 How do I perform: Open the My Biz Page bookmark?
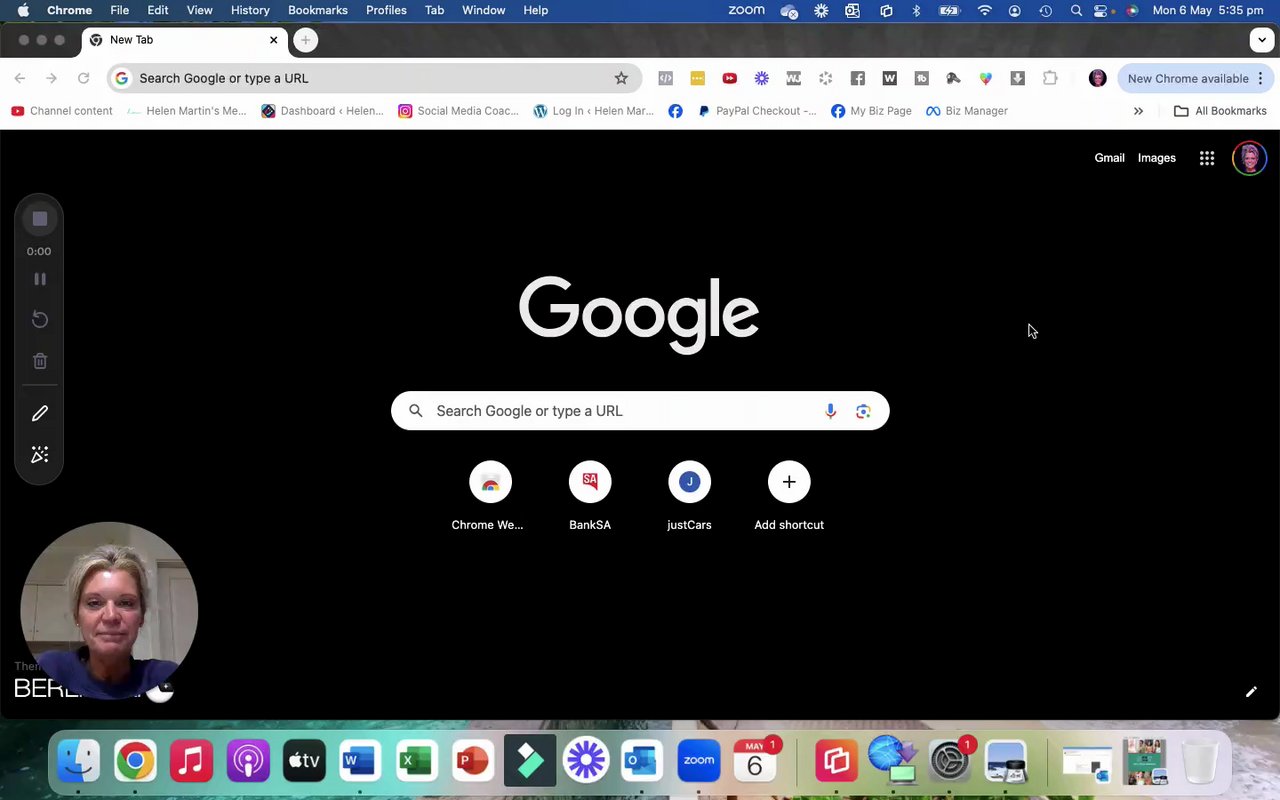click(871, 111)
